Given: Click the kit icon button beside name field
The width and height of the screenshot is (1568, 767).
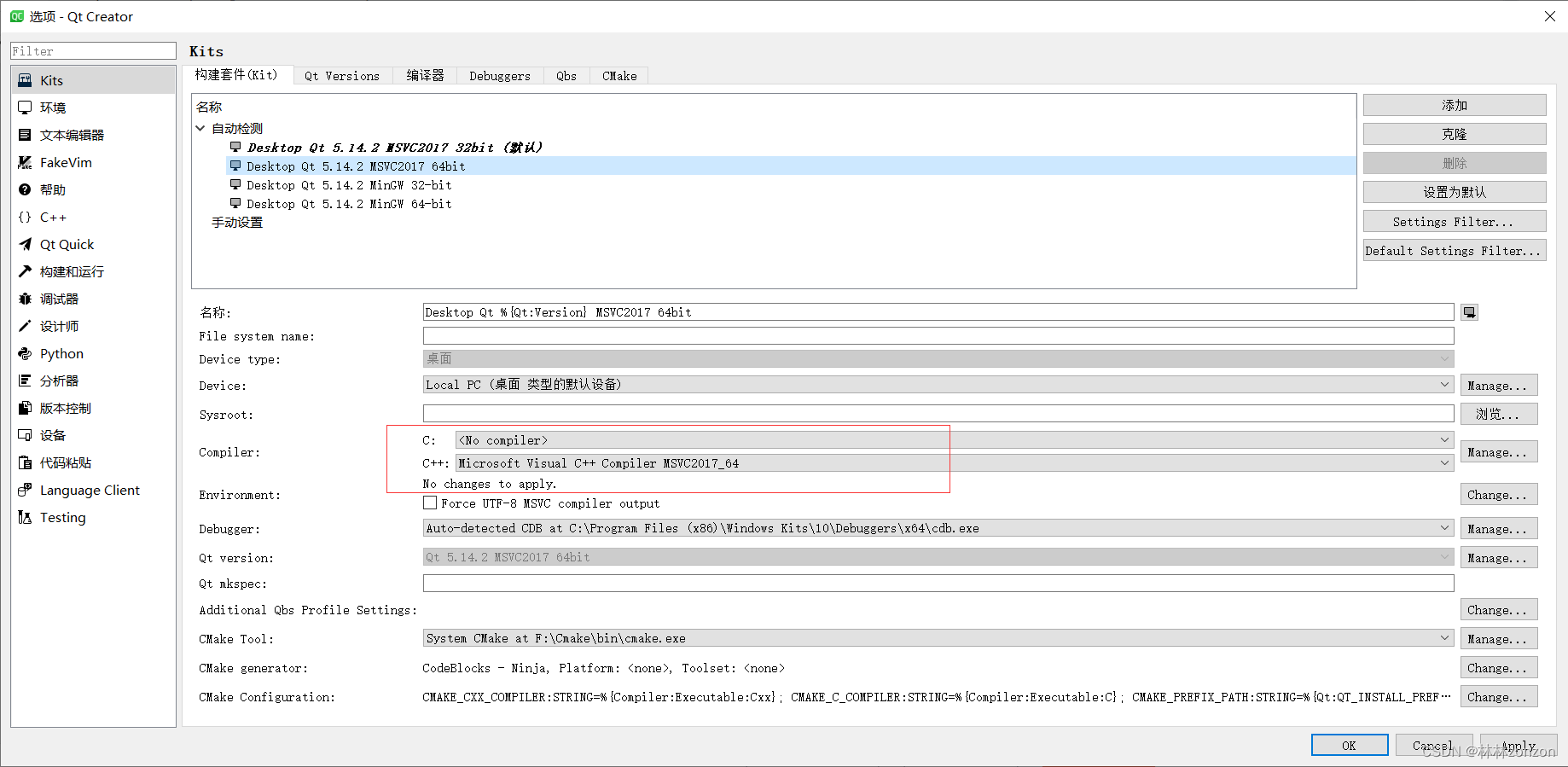Looking at the screenshot, I should point(1469,312).
